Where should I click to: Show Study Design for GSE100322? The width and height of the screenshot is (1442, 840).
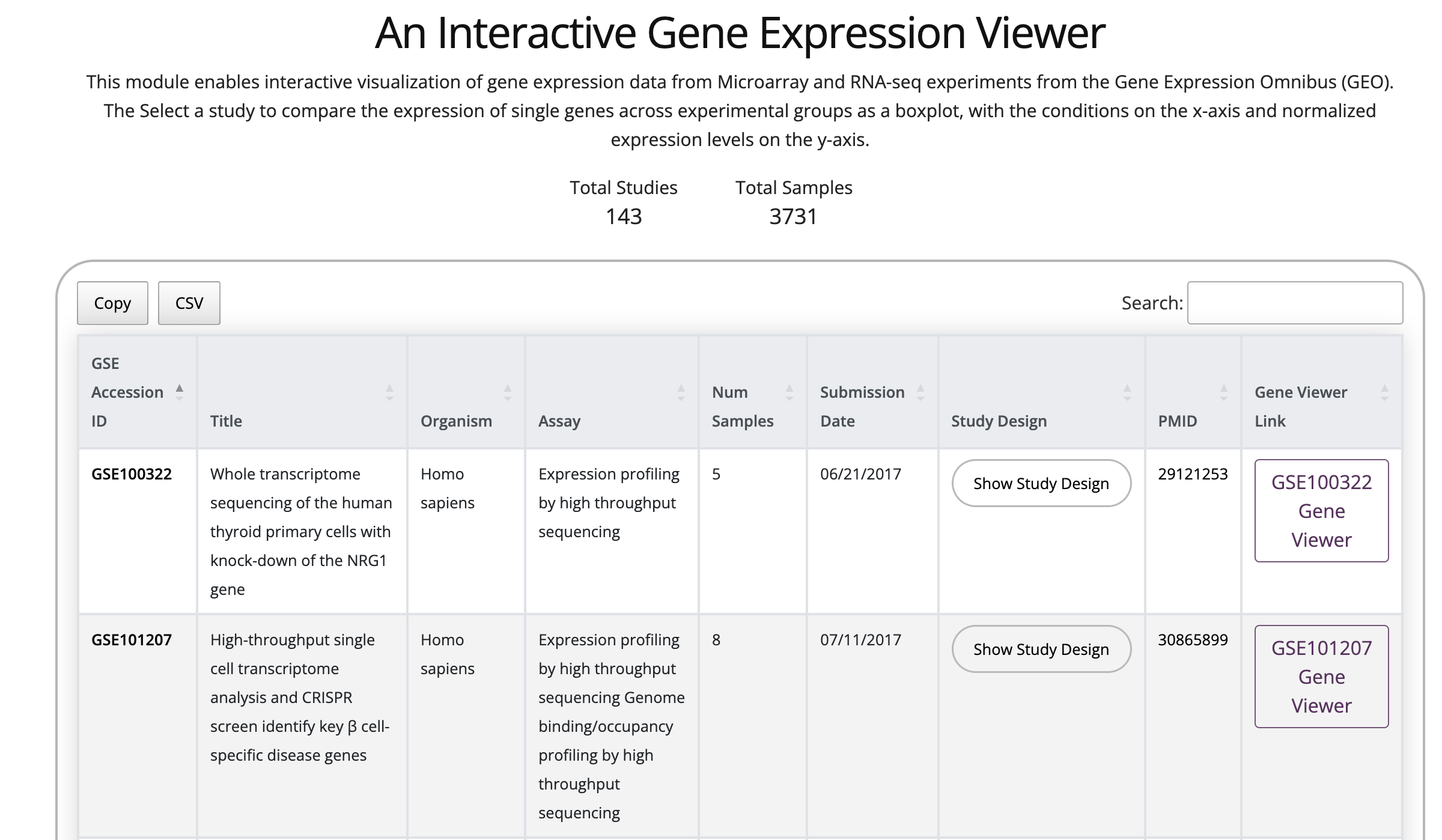(x=1041, y=483)
